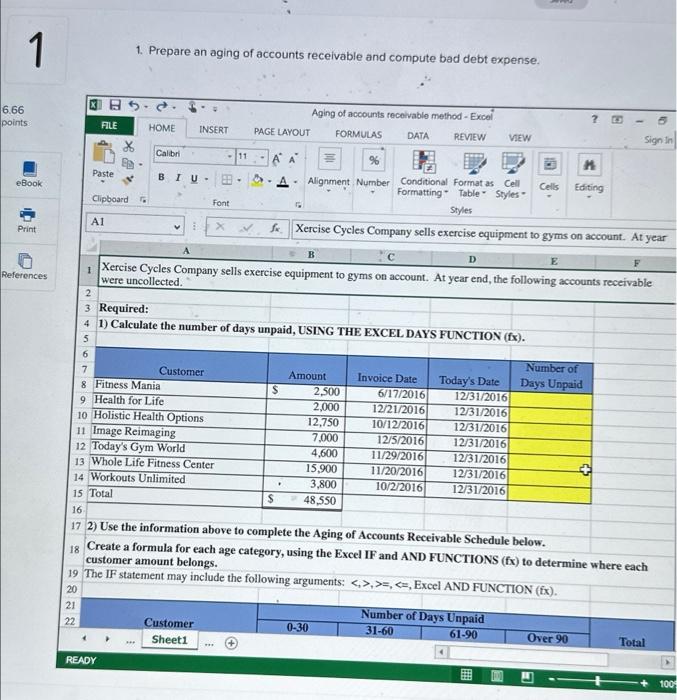Image resolution: width=677 pixels, height=700 pixels.
Task: Click the Decrease Font Size icon
Action: tap(293, 159)
